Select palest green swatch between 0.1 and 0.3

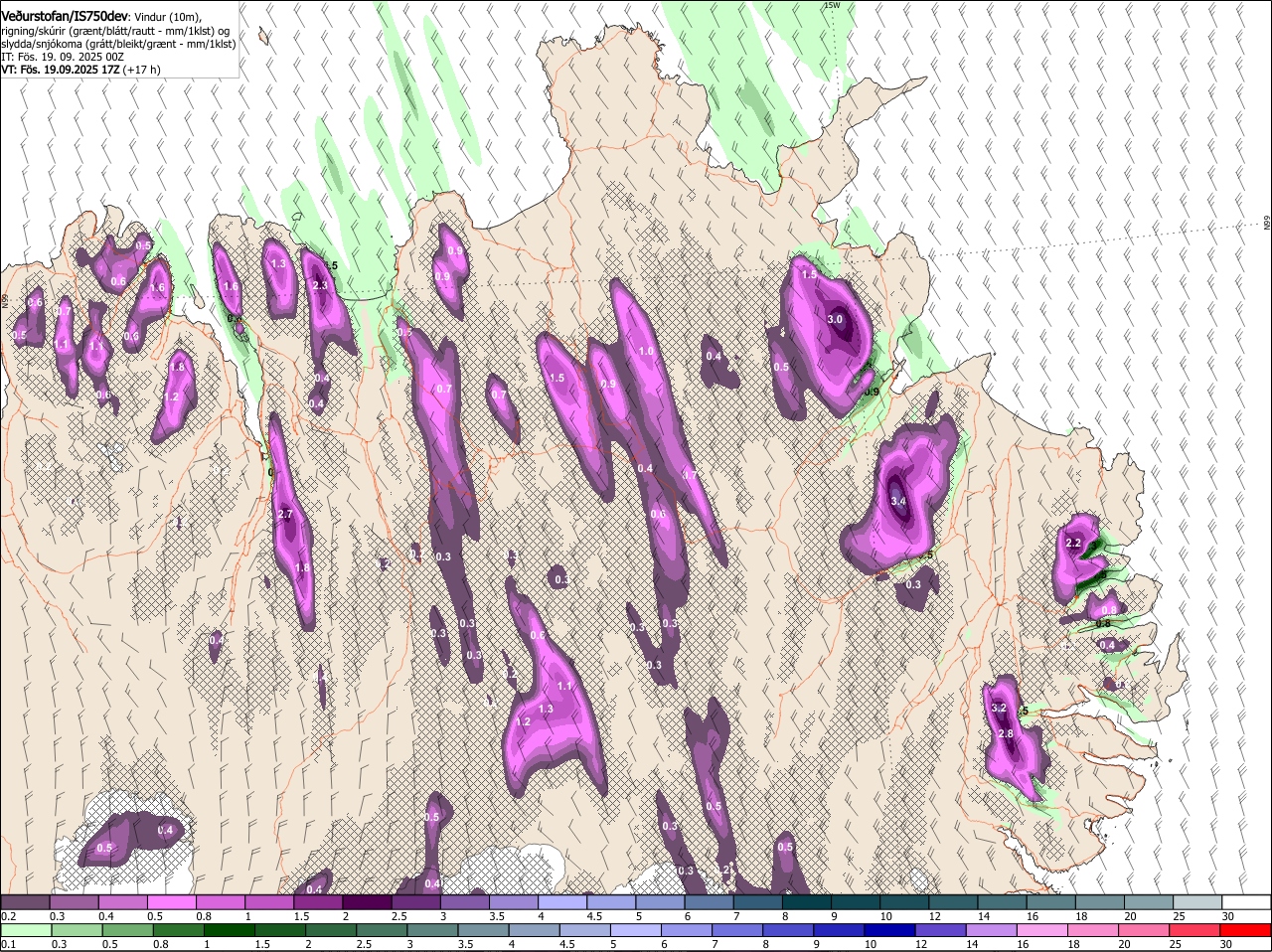click(26, 931)
